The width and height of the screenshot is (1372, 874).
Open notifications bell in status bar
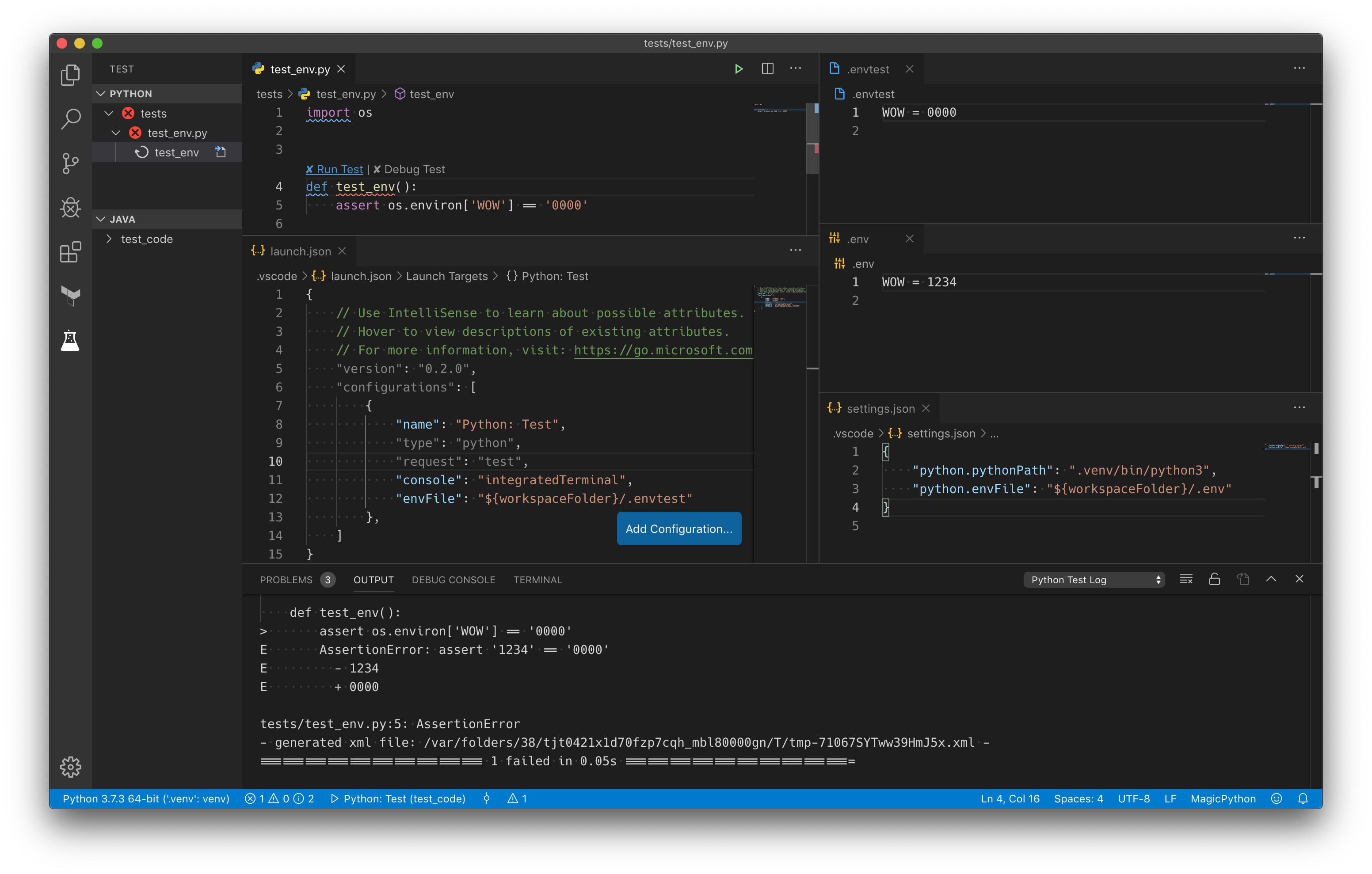pos(1303,799)
